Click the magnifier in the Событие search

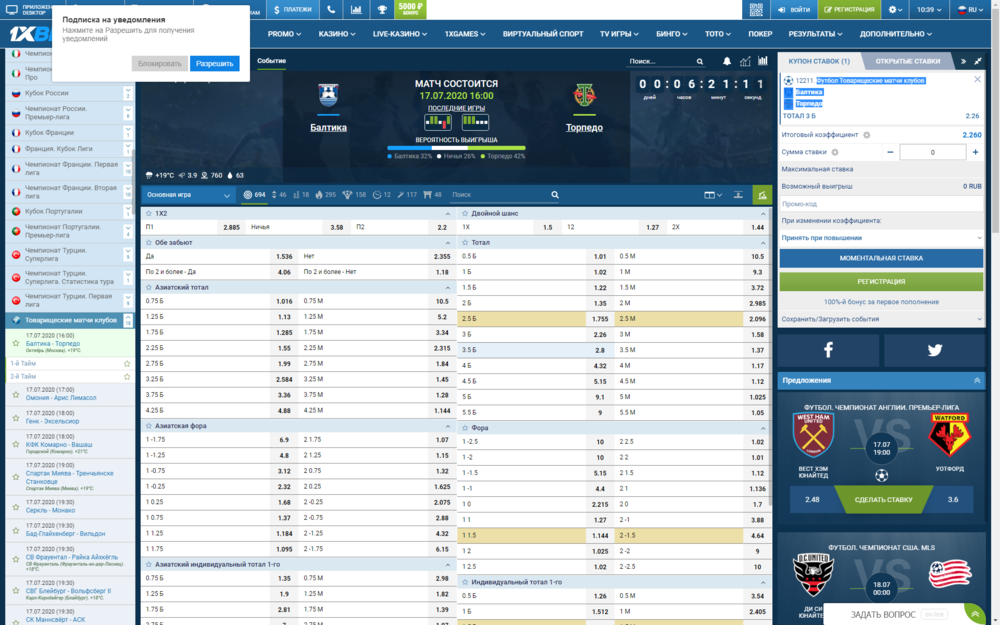click(x=700, y=62)
